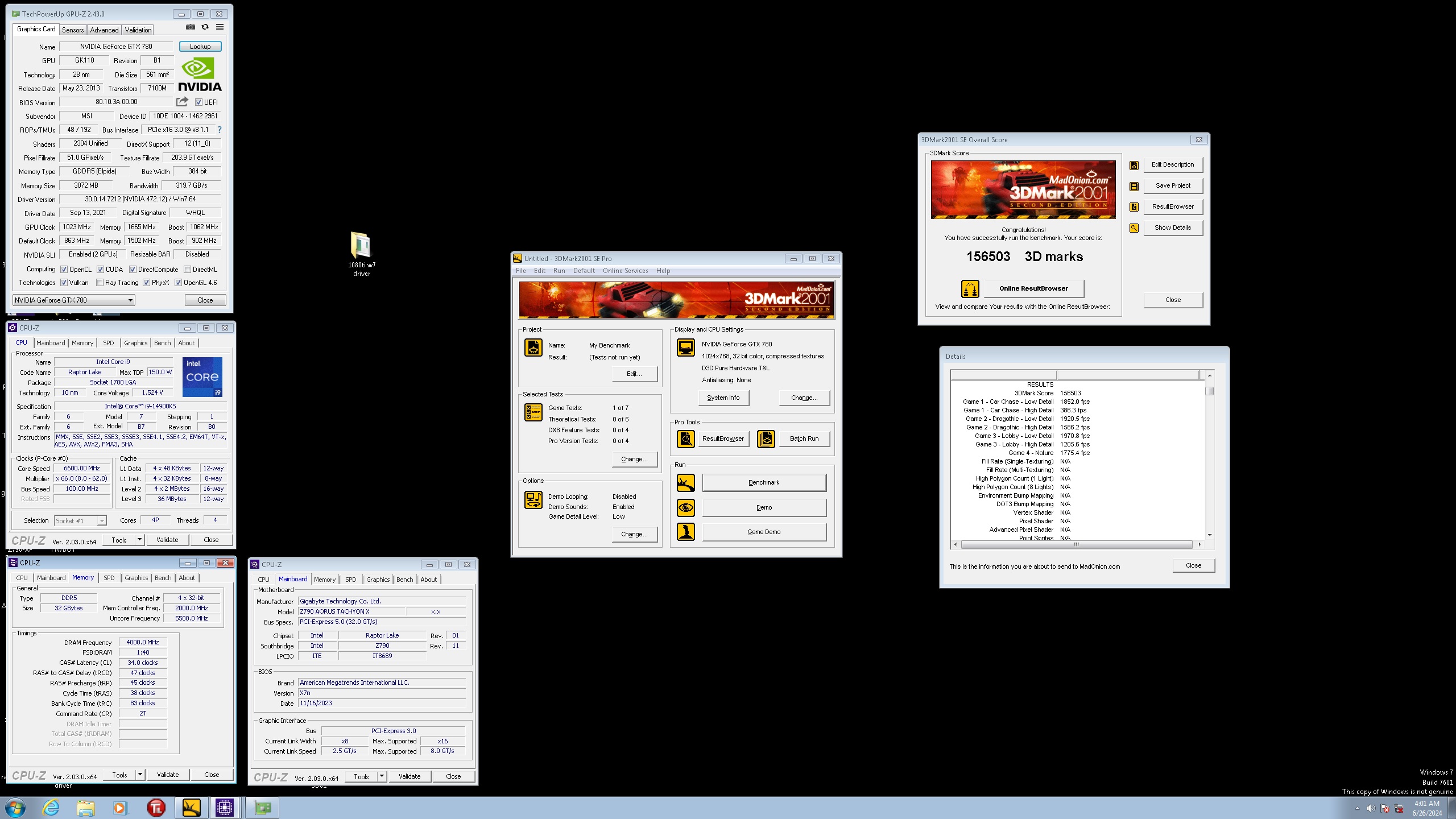Switch to SPD tab in CPU-Z CPU window
The width and height of the screenshot is (1456, 819).
[108, 343]
